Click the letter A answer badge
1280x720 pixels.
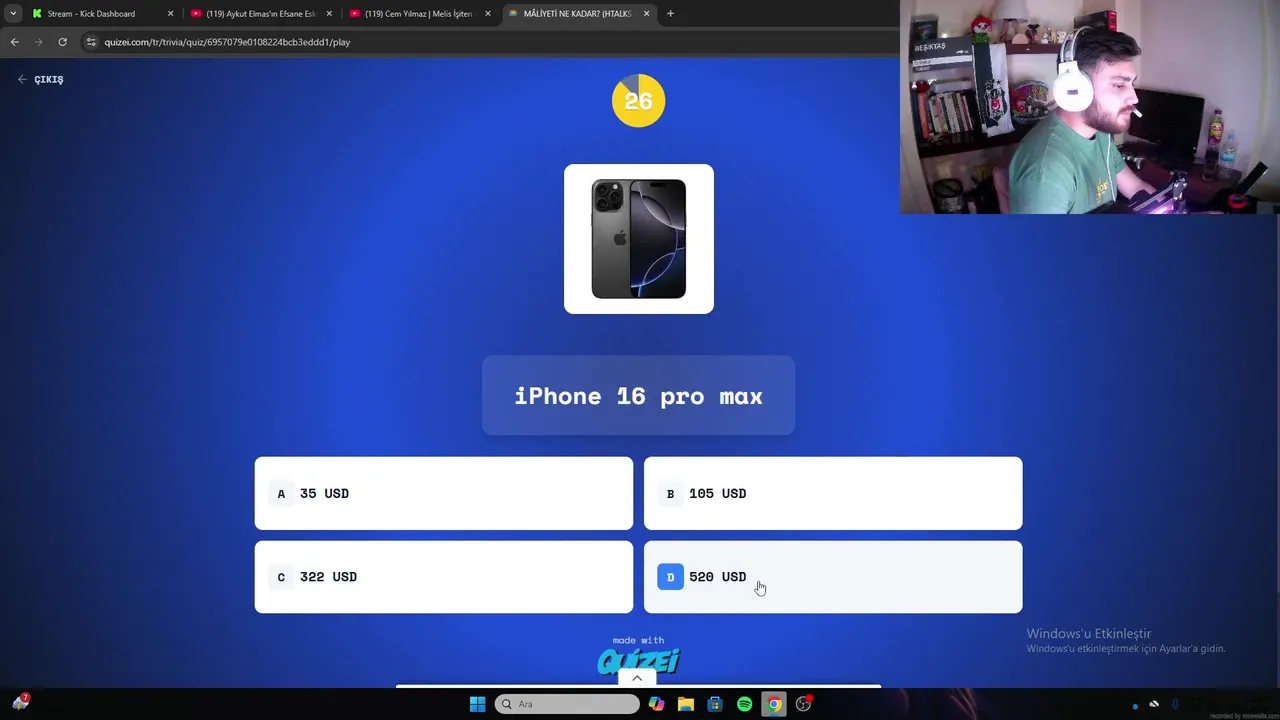click(281, 493)
